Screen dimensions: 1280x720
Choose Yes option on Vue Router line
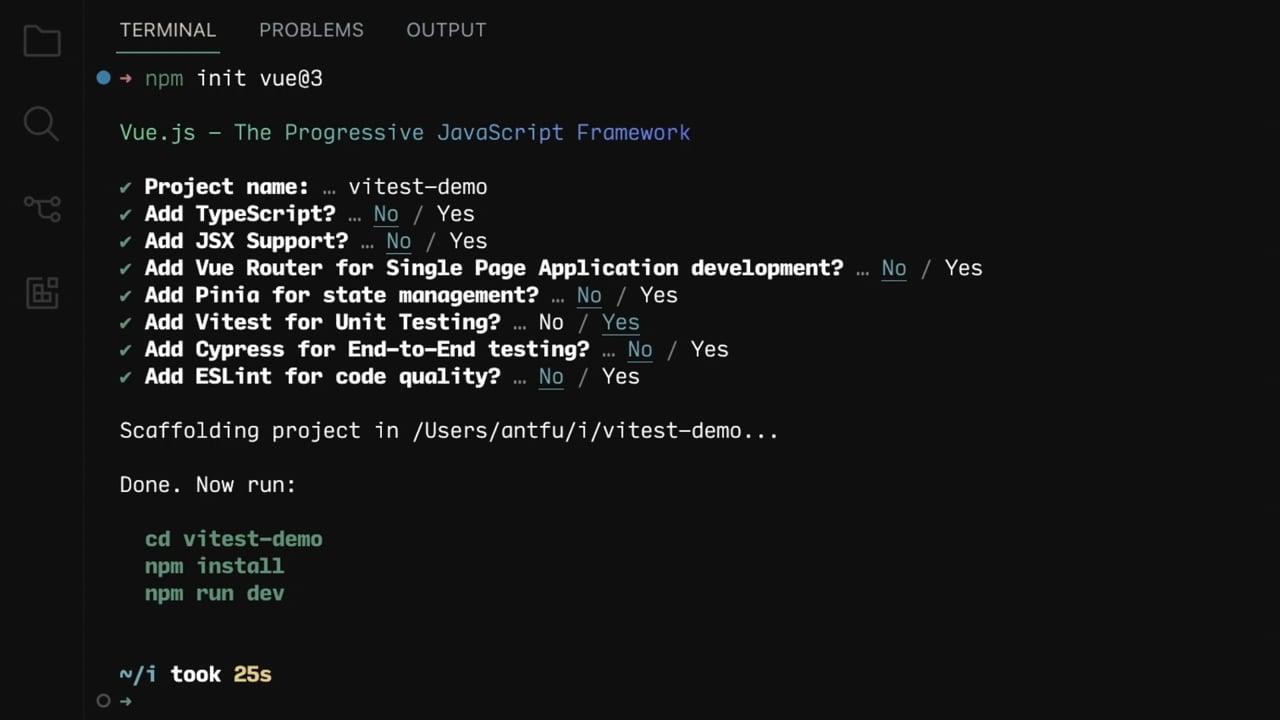[x=963, y=268]
